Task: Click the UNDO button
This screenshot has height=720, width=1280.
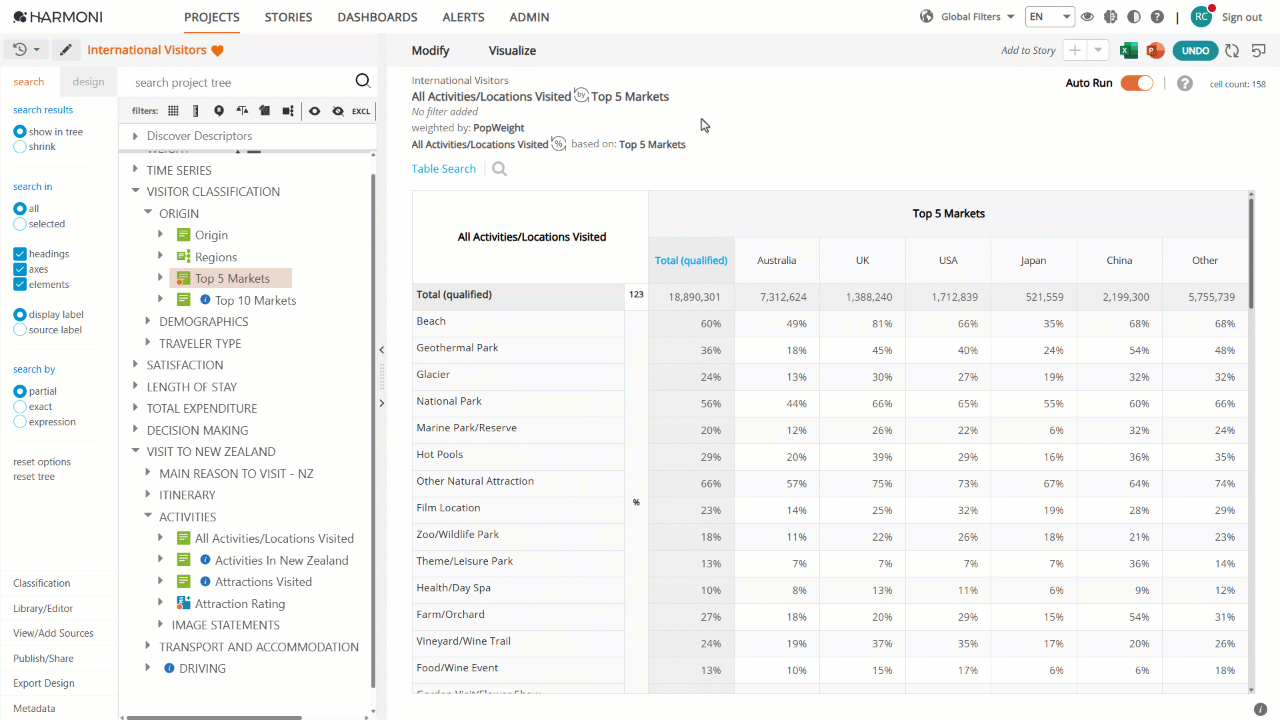Action: click(x=1195, y=50)
